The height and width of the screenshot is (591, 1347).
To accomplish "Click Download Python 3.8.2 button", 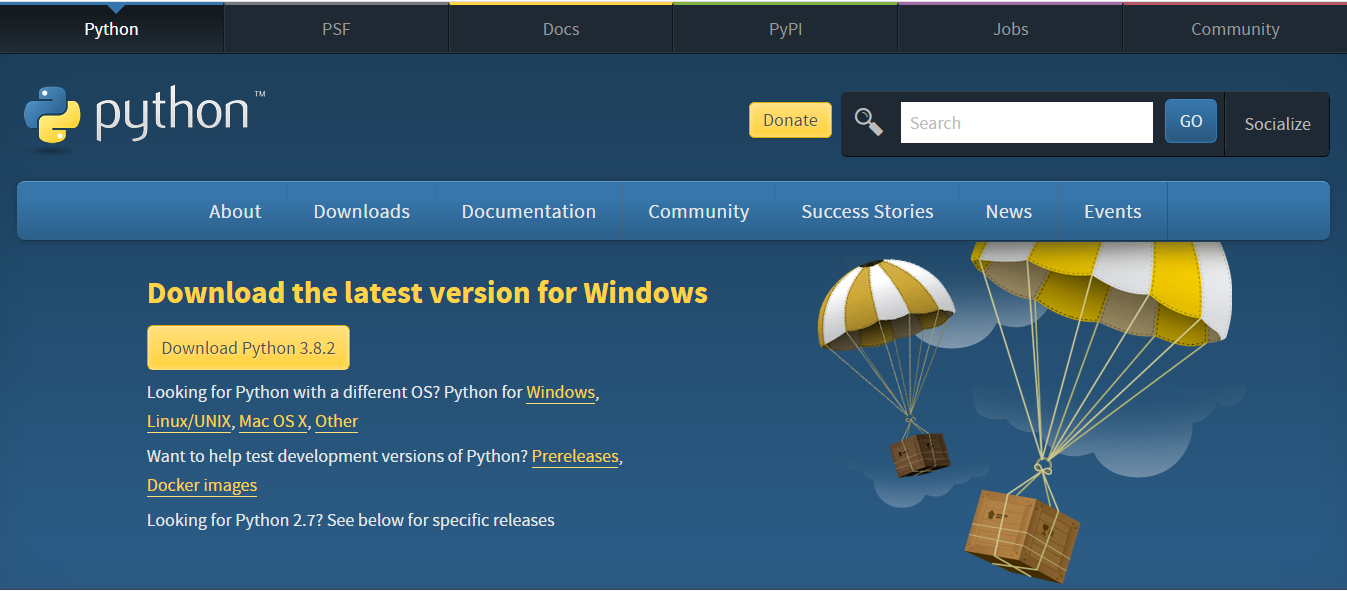I will 248,348.
